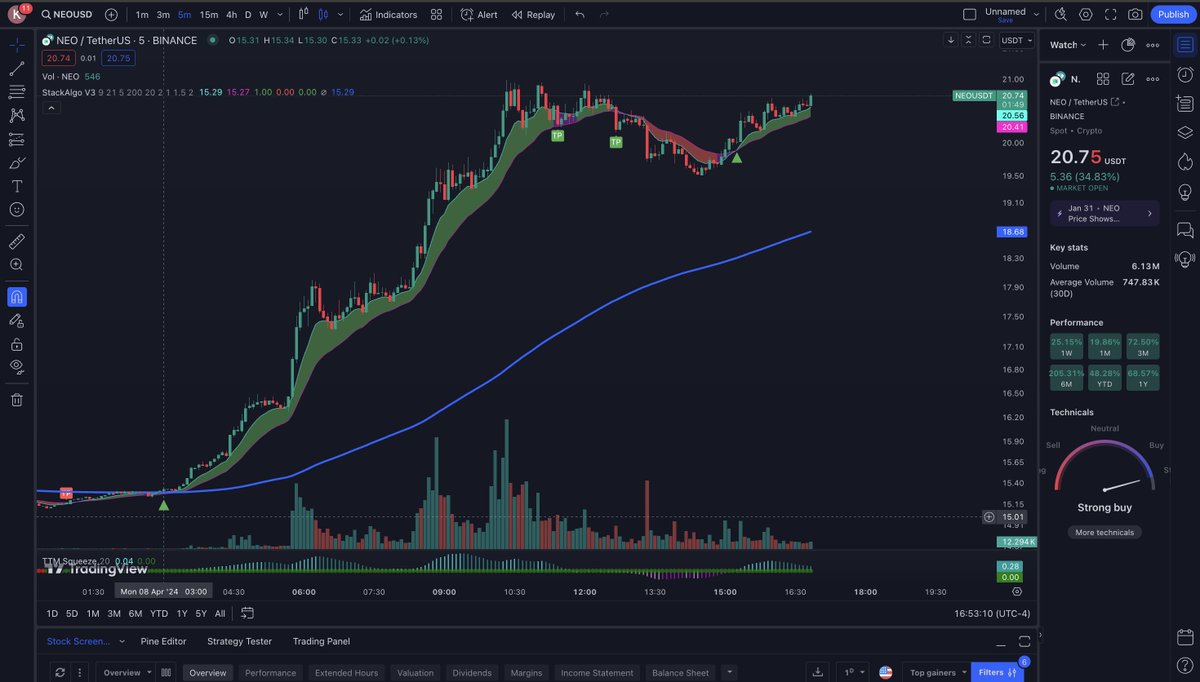Switch to the 15m timeframe
The height and width of the screenshot is (682, 1200).
tap(208, 15)
